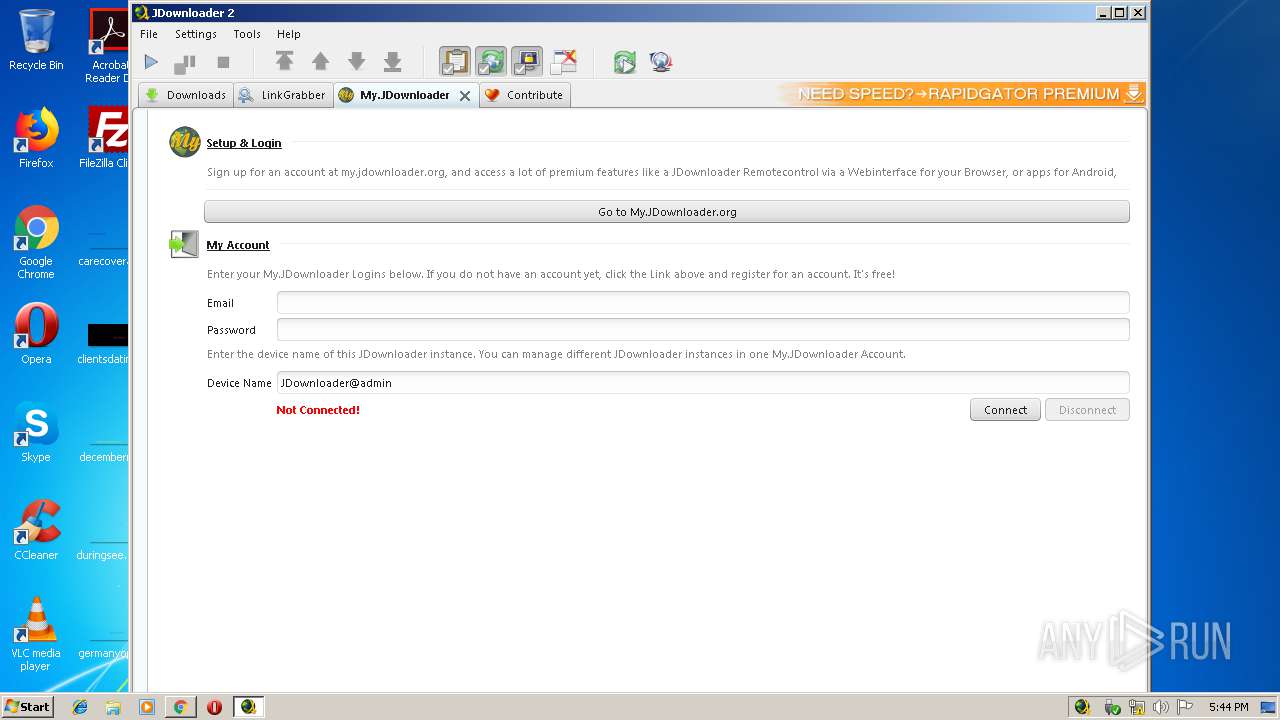The image size is (1280, 720).
Task: Click the action center flag tray icon
Action: tap(1185, 707)
